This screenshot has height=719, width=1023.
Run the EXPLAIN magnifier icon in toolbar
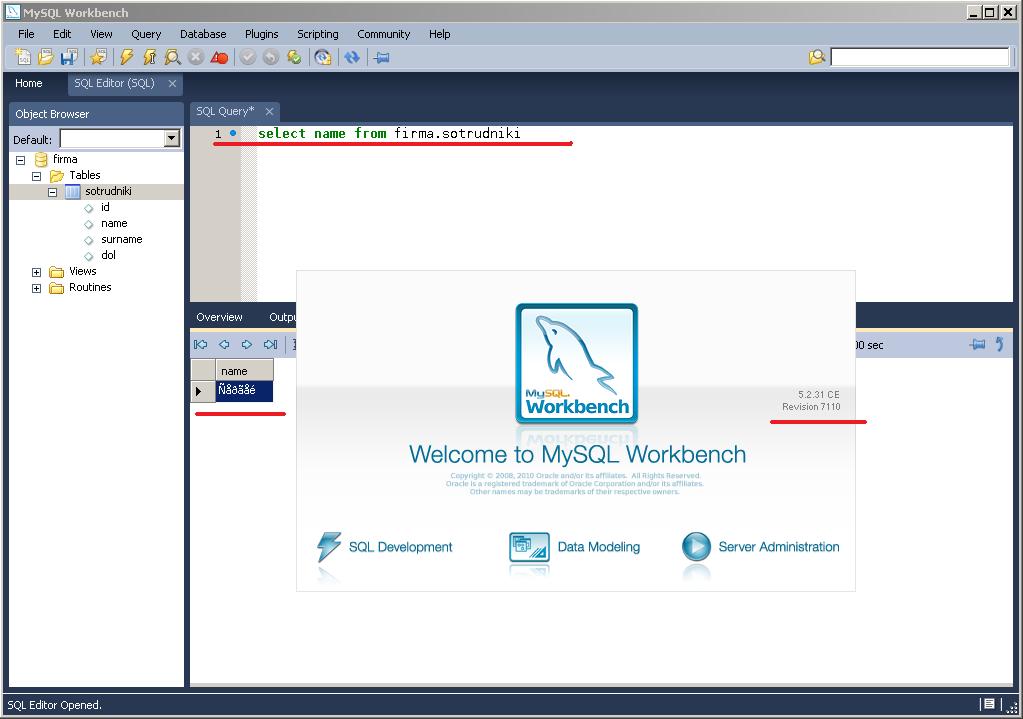pos(172,58)
